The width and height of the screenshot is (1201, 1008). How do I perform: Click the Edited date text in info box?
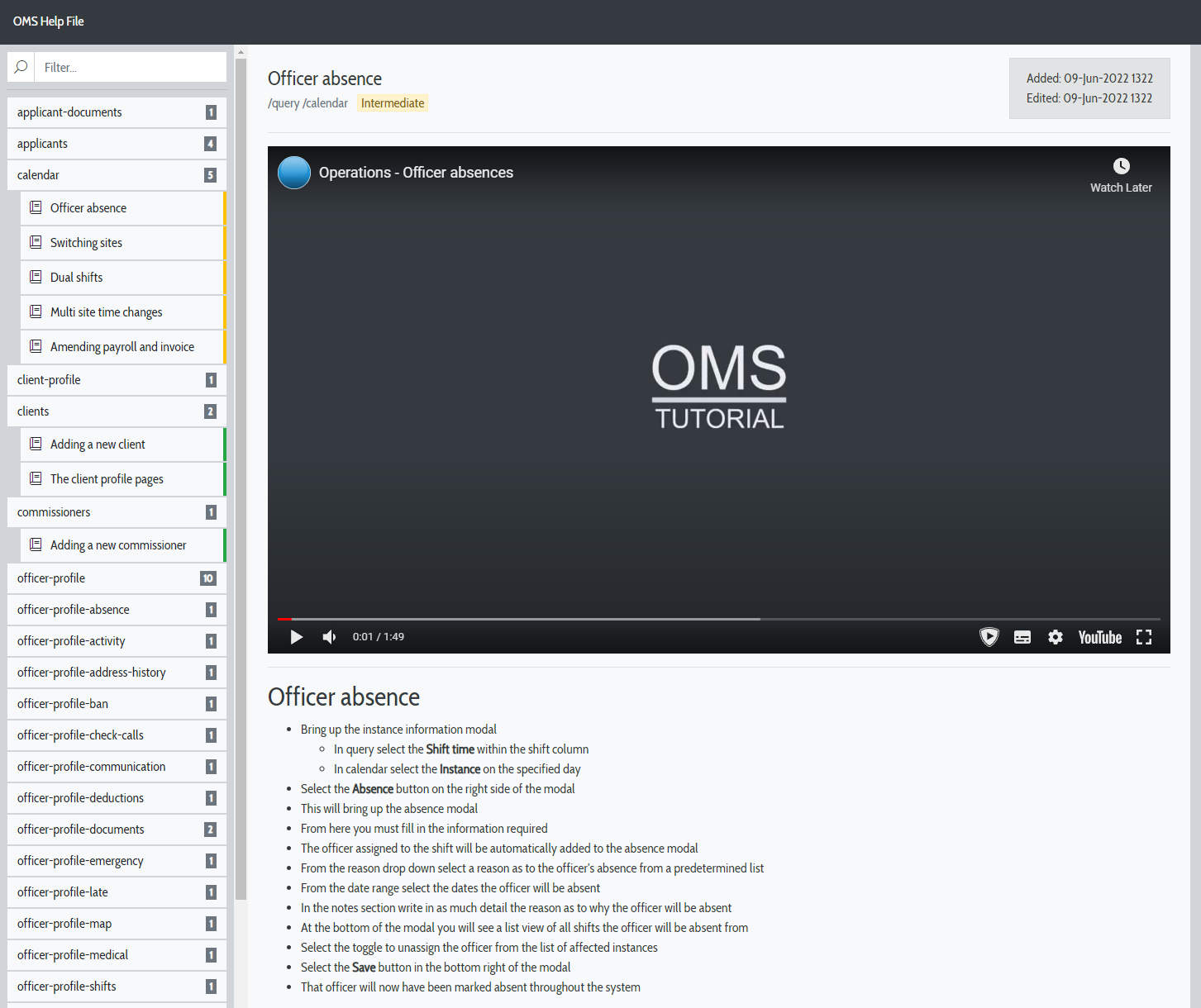(x=1089, y=98)
